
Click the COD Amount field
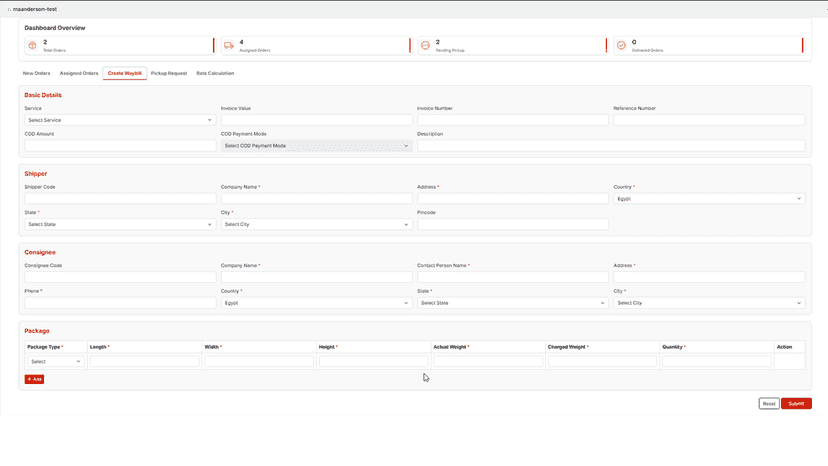click(120, 146)
